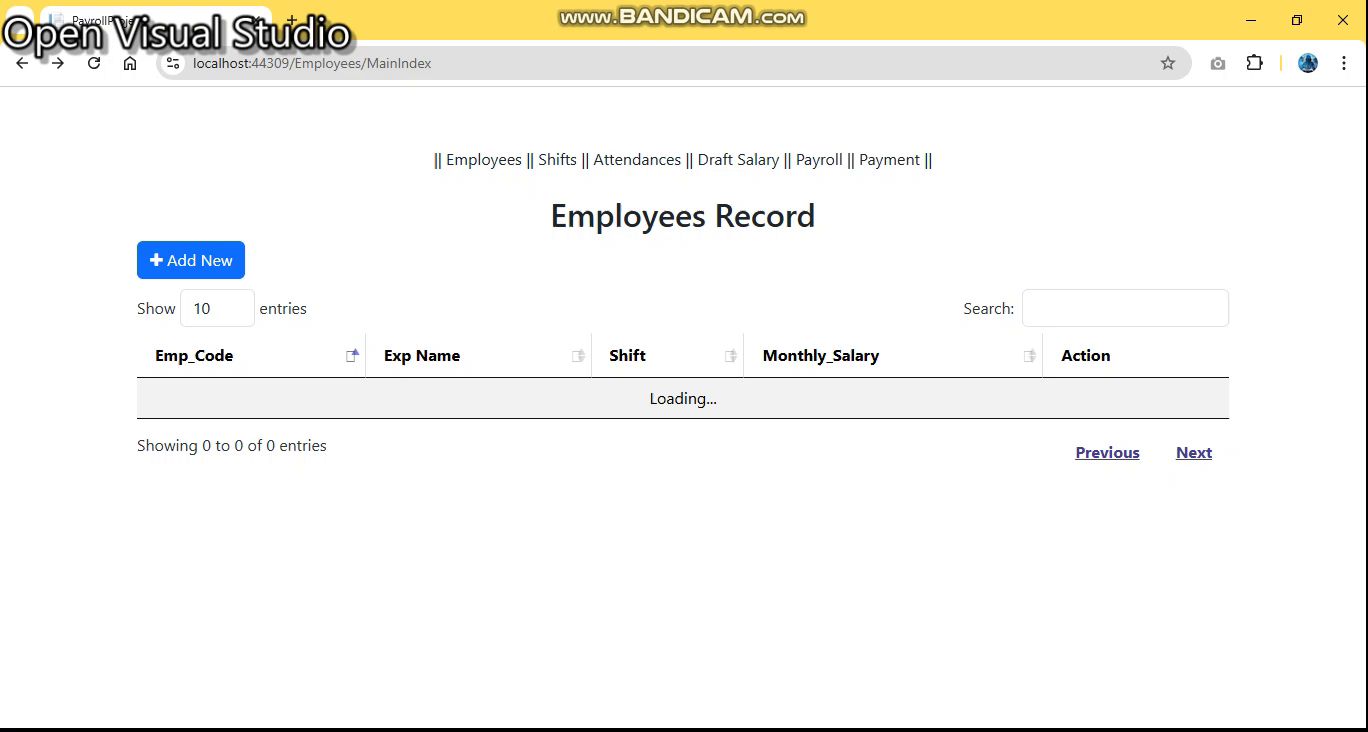Click the Add New button
Screen dimensions: 1368x732
tap(190, 260)
